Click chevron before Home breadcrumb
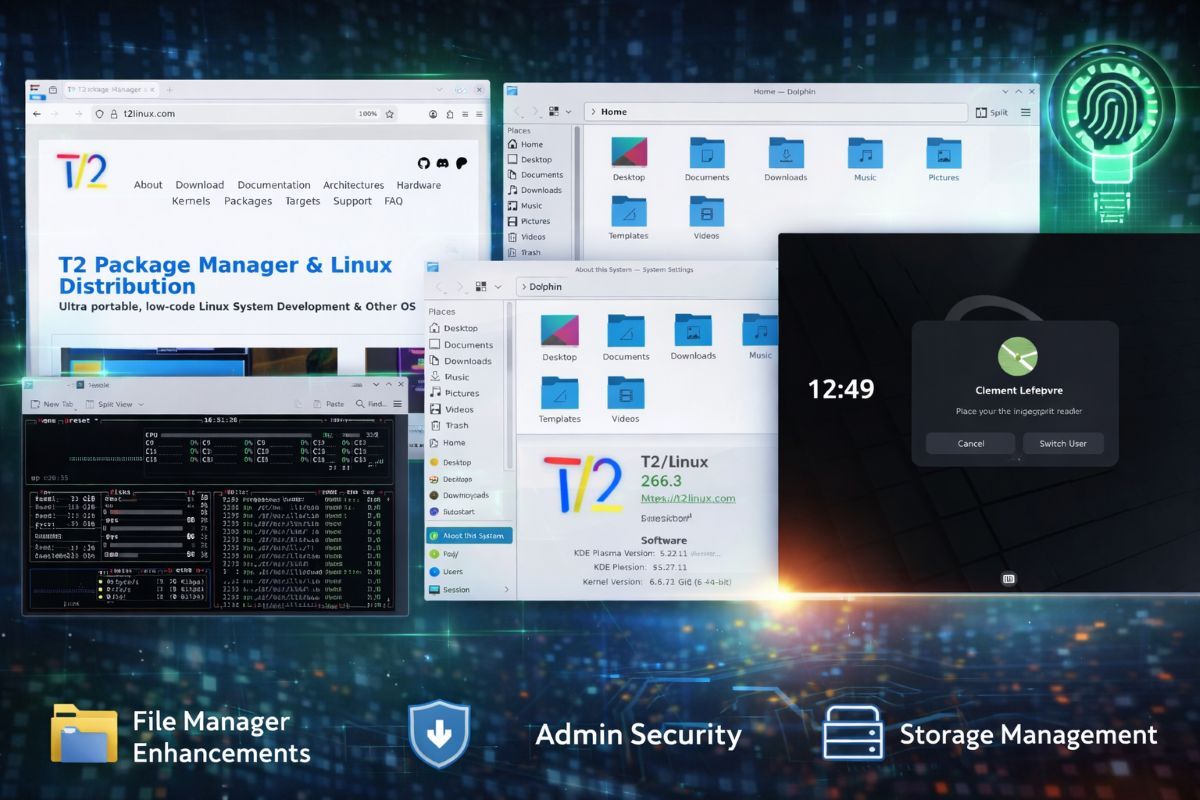Viewport: 1200px width, 800px height. click(x=594, y=112)
